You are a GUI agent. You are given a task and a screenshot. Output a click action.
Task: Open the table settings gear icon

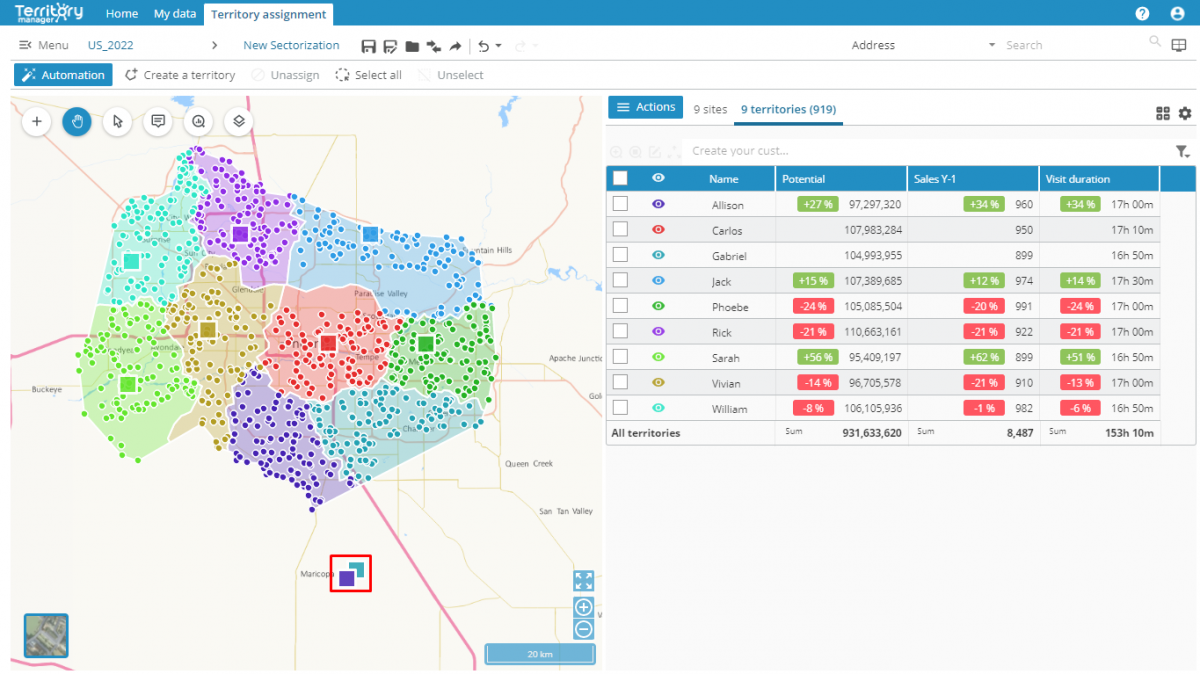(x=1185, y=114)
